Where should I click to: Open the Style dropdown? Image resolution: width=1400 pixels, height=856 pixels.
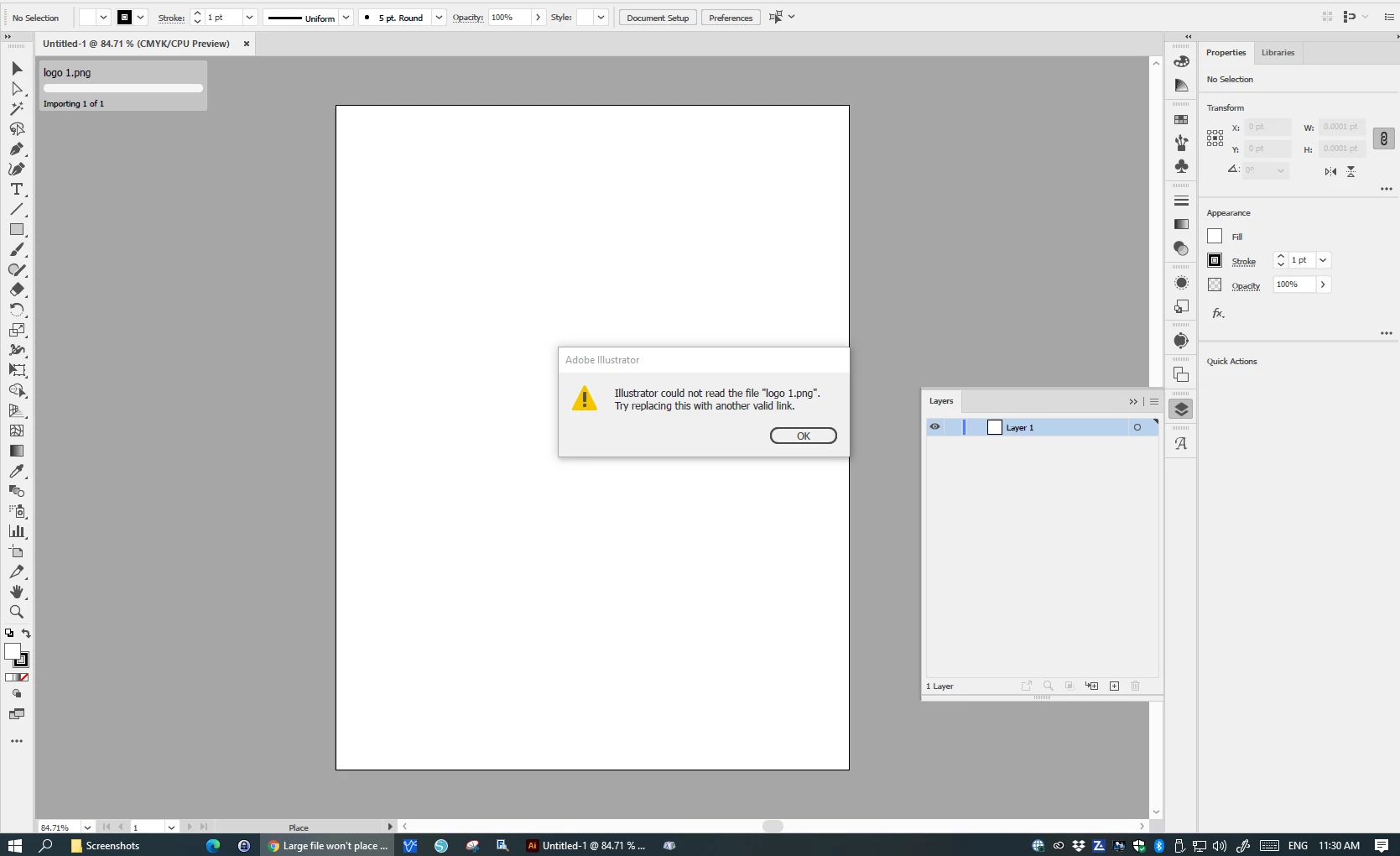(601, 18)
